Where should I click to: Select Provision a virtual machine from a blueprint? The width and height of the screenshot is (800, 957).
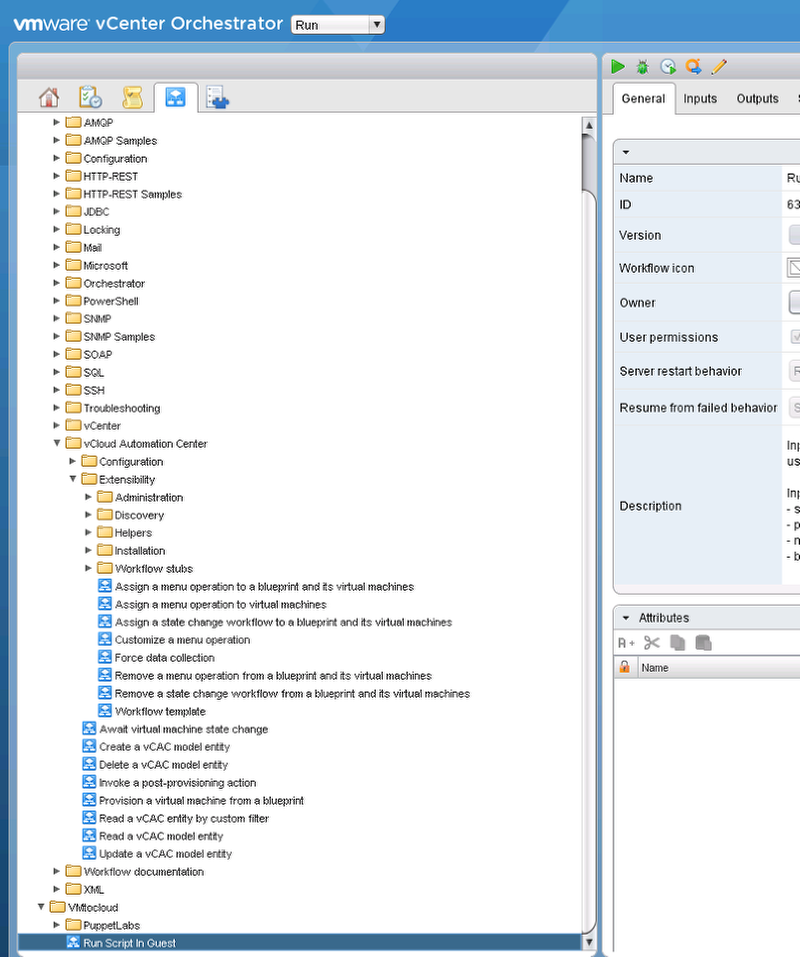[201, 801]
